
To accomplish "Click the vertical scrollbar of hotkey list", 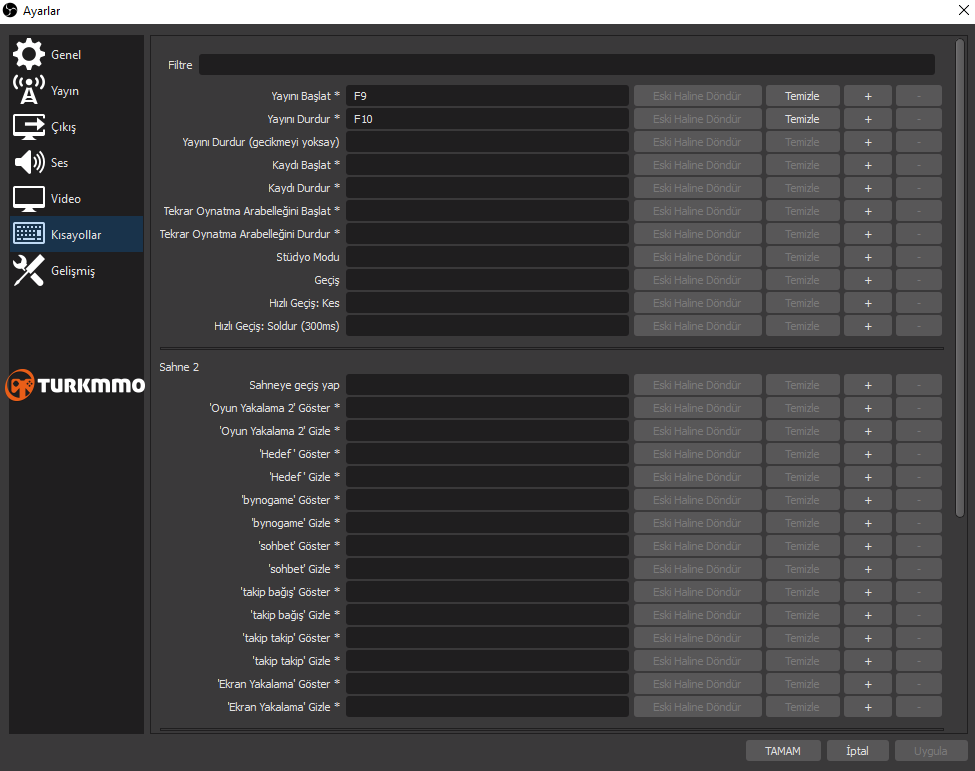I will coord(959,277).
